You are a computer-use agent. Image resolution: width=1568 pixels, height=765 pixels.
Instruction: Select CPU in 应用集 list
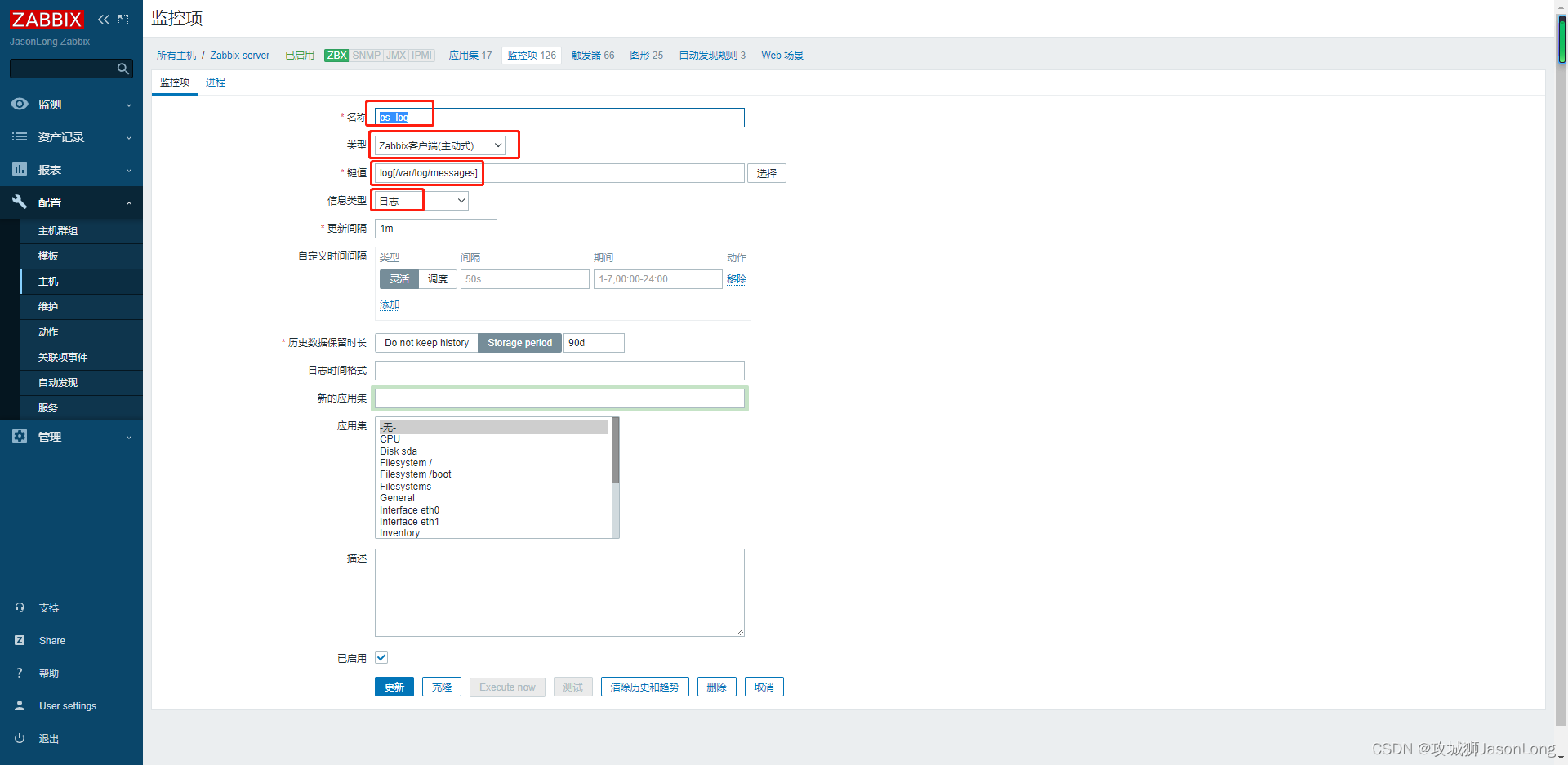pos(493,439)
